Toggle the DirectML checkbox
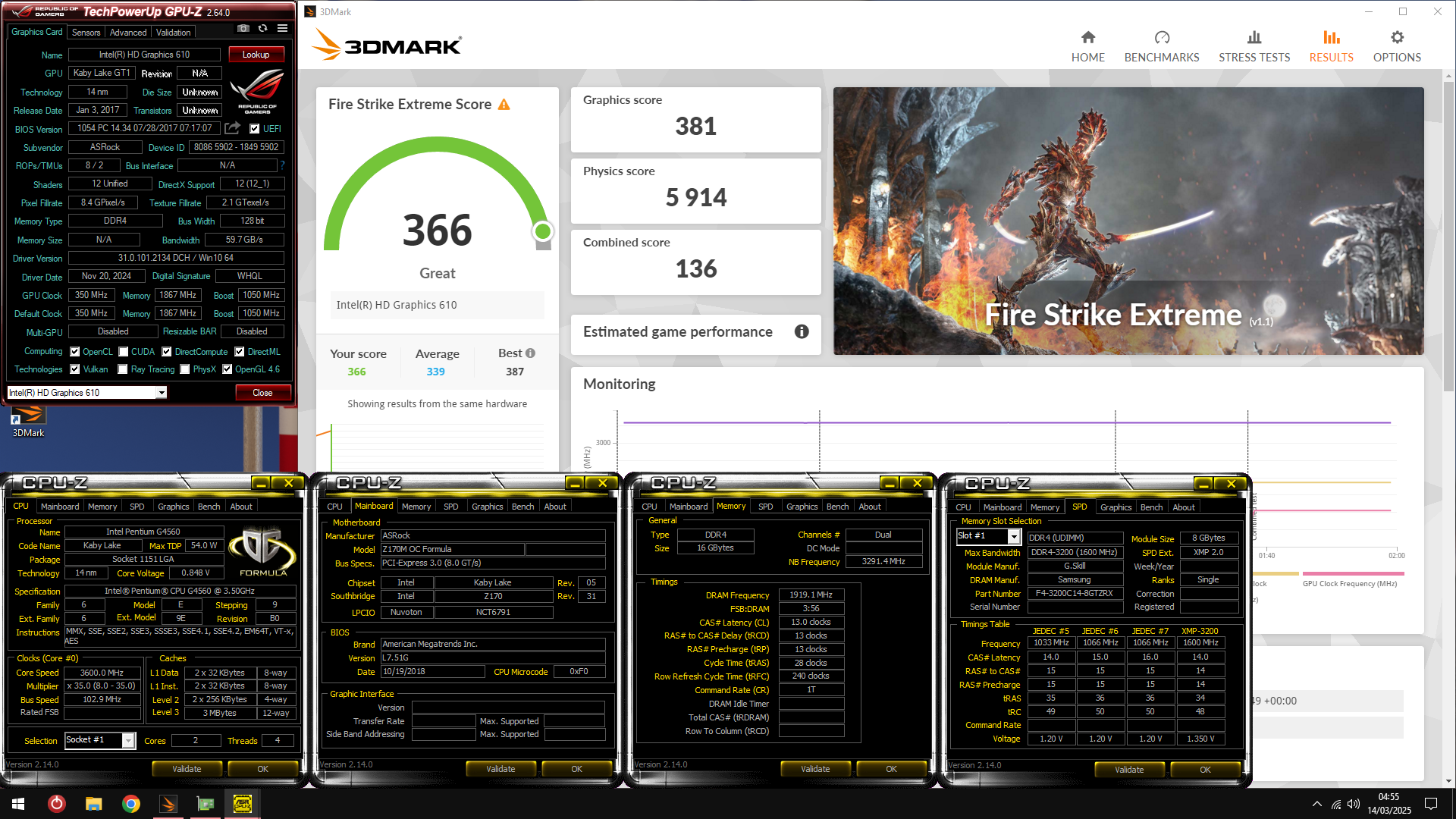Viewport: 1456px width, 819px height. point(239,352)
